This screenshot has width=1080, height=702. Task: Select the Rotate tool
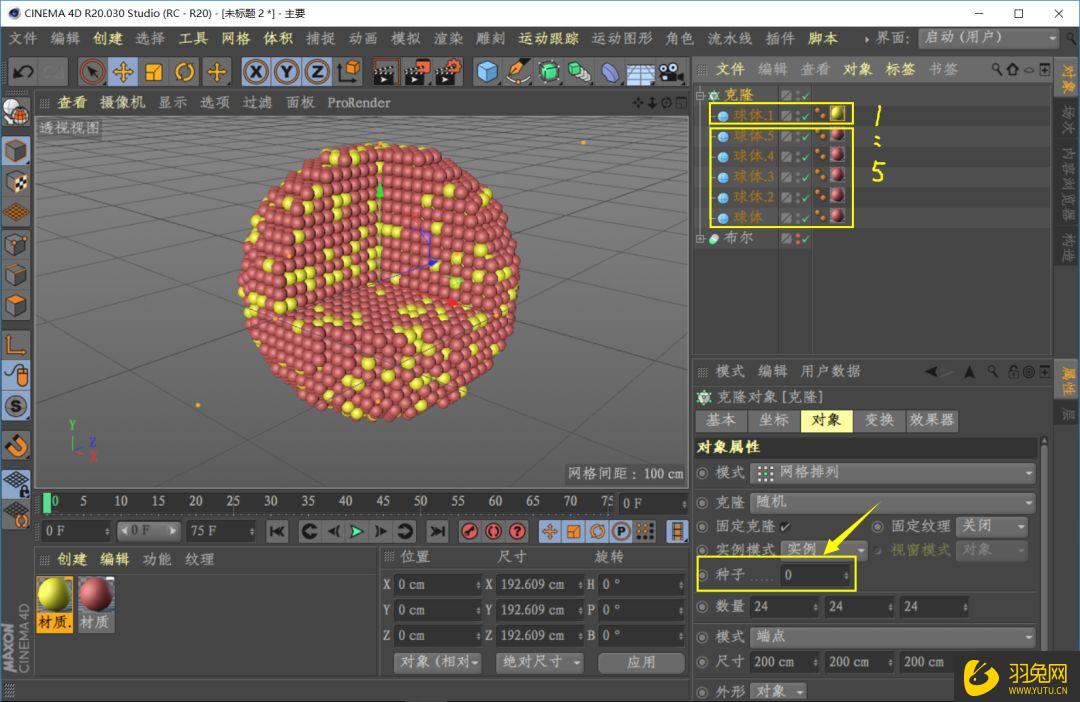(184, 70)
